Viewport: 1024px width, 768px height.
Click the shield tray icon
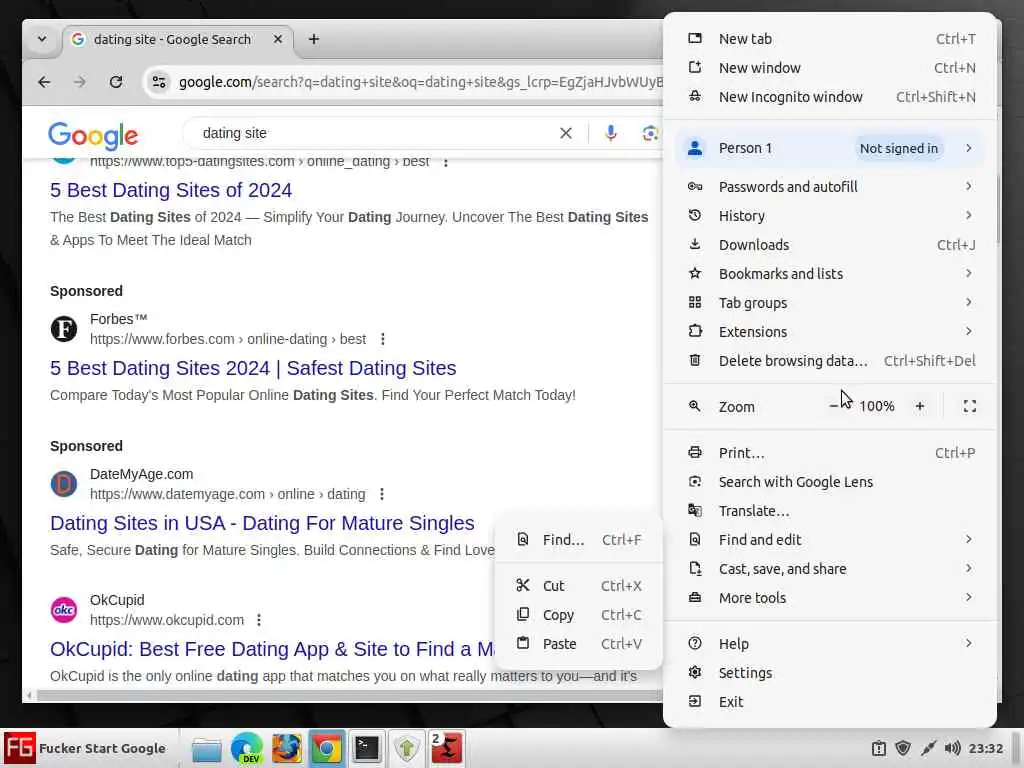(x=903, y=748)
